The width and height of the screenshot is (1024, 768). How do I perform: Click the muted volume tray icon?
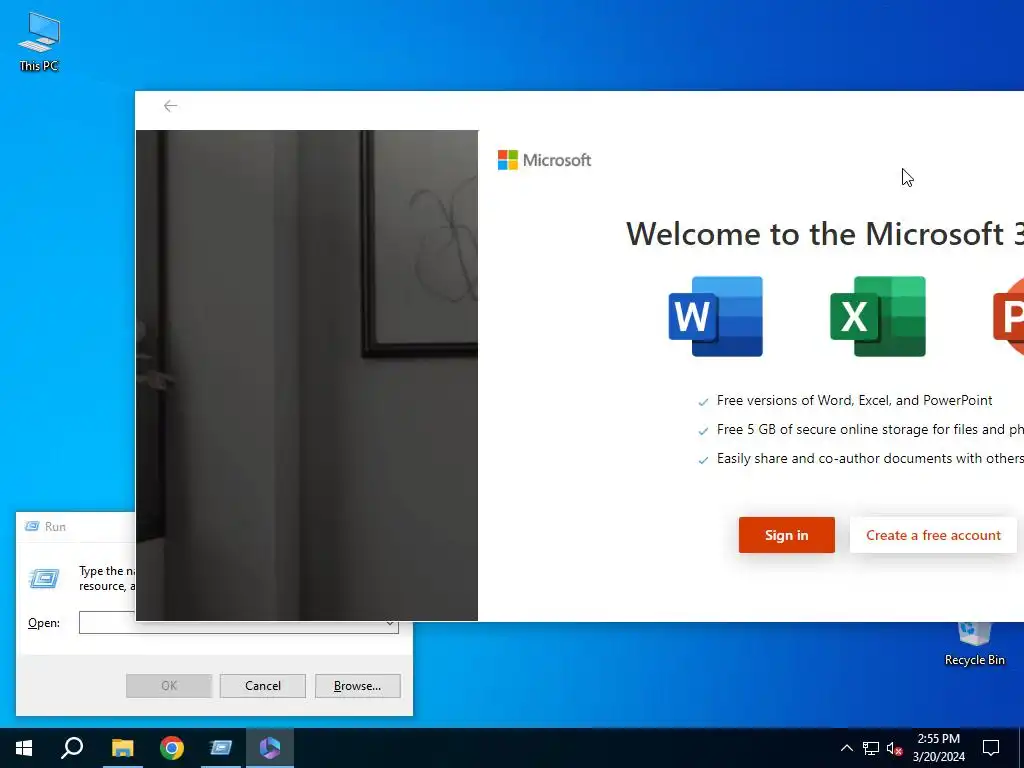click(894, 748)
